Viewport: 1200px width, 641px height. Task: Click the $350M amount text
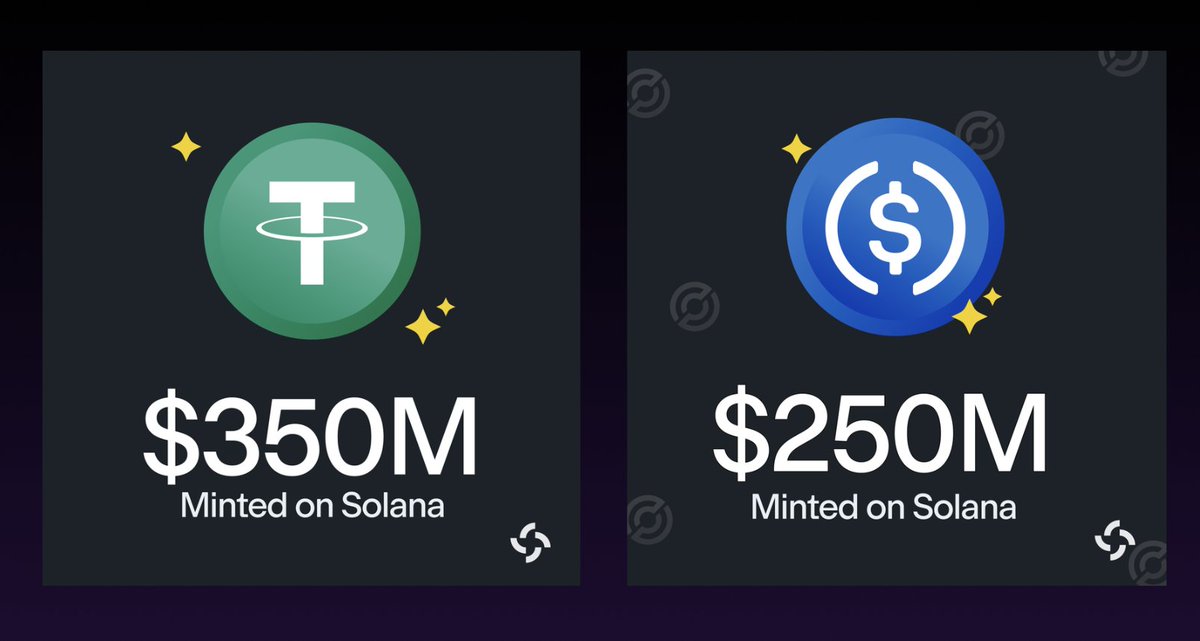311,439
